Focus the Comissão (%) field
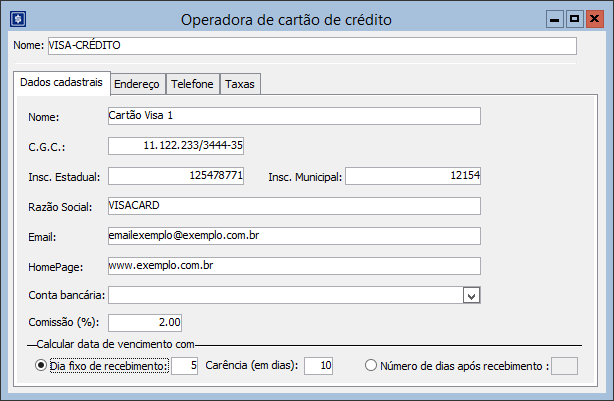 pos(144,323)
